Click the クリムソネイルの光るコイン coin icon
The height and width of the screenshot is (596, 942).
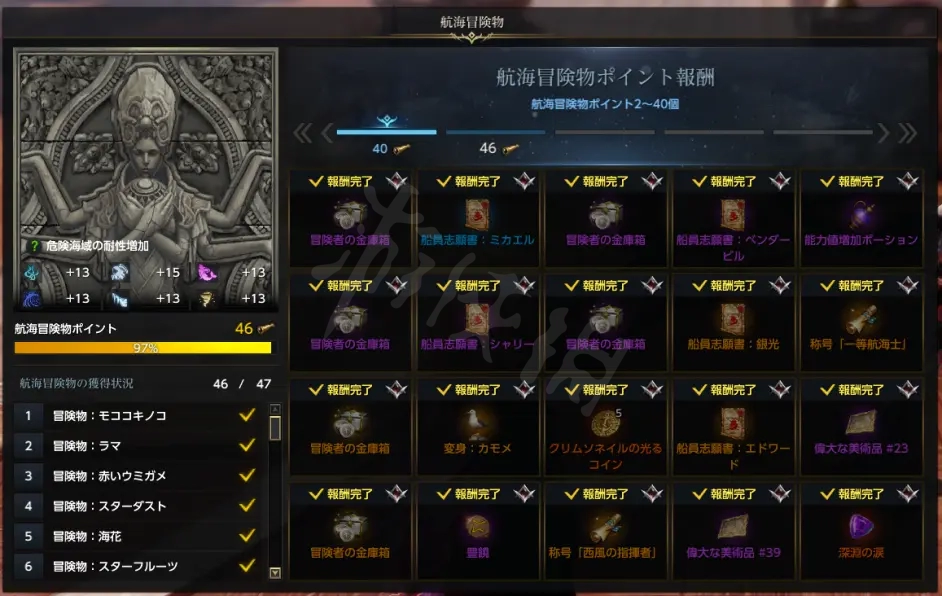coord(605,422)
